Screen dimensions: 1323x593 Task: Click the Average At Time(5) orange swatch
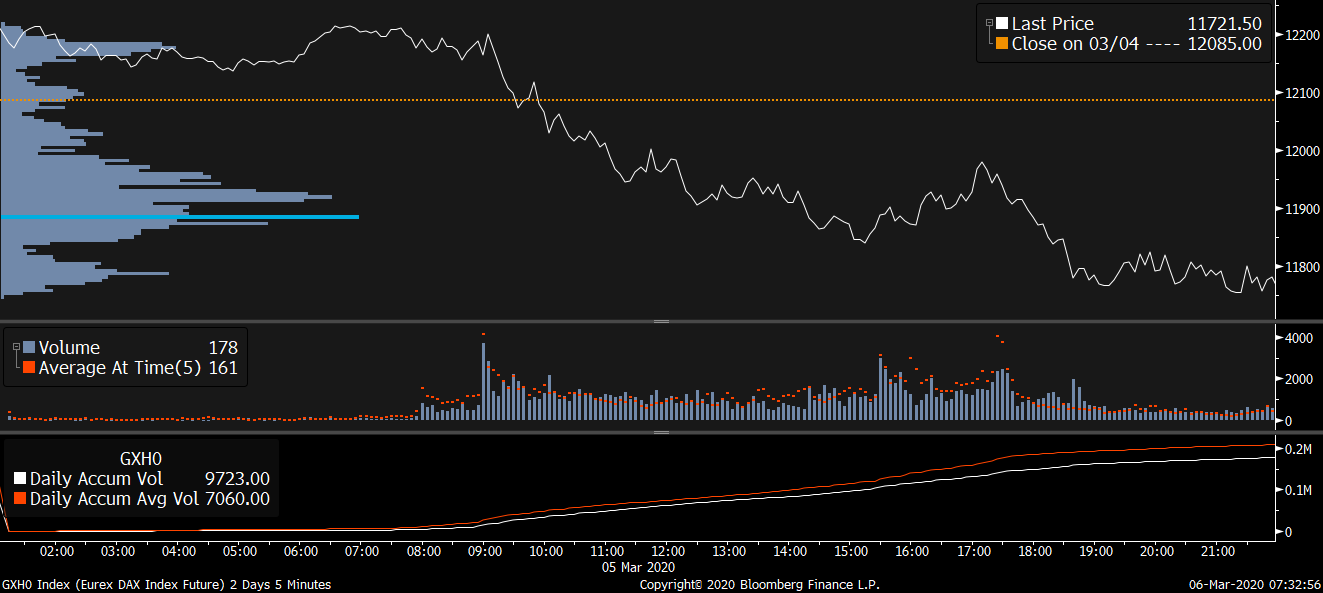pos(29,367)
